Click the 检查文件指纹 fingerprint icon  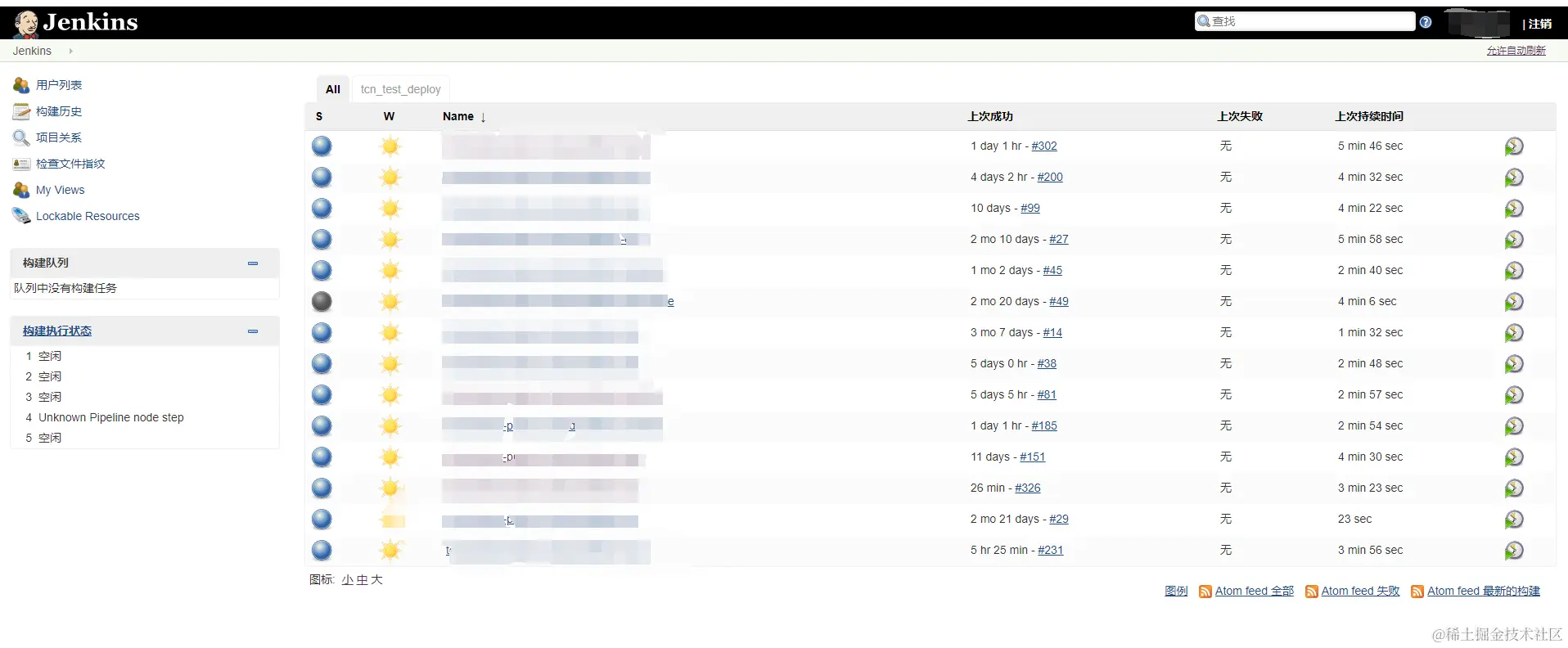pyautogui.click(x=21, y=164)
